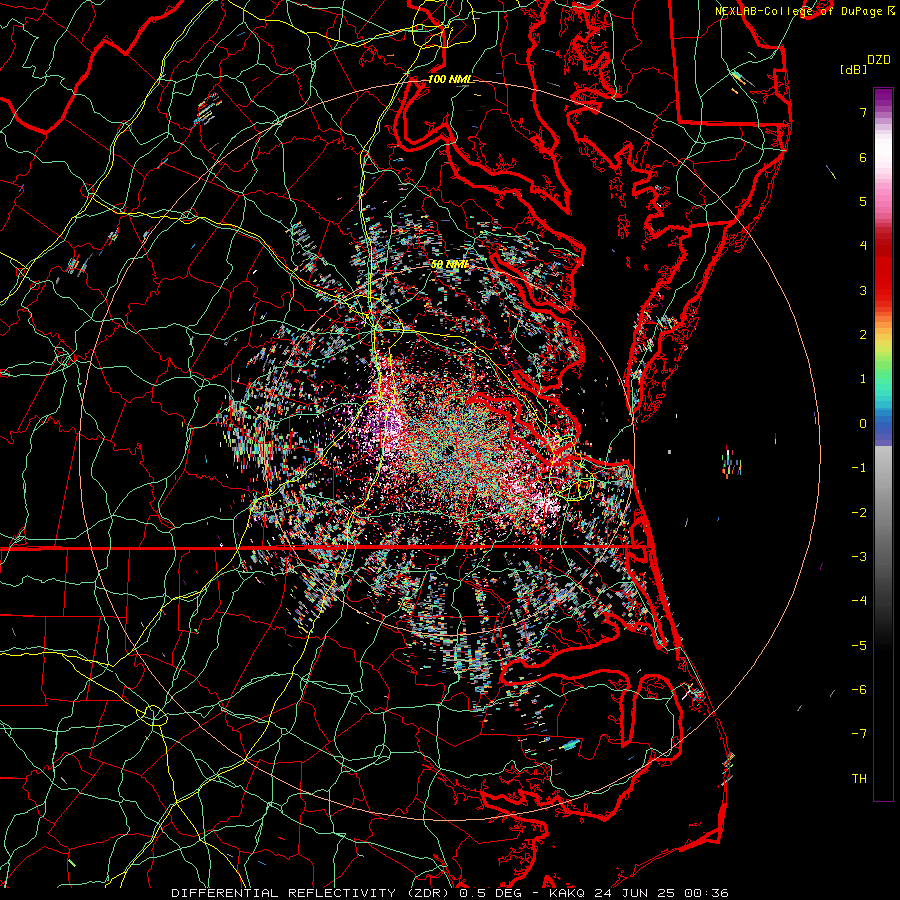Click the 7 dB scale label
The height and width of the screenshot is (900, 900).
point(863,112)
